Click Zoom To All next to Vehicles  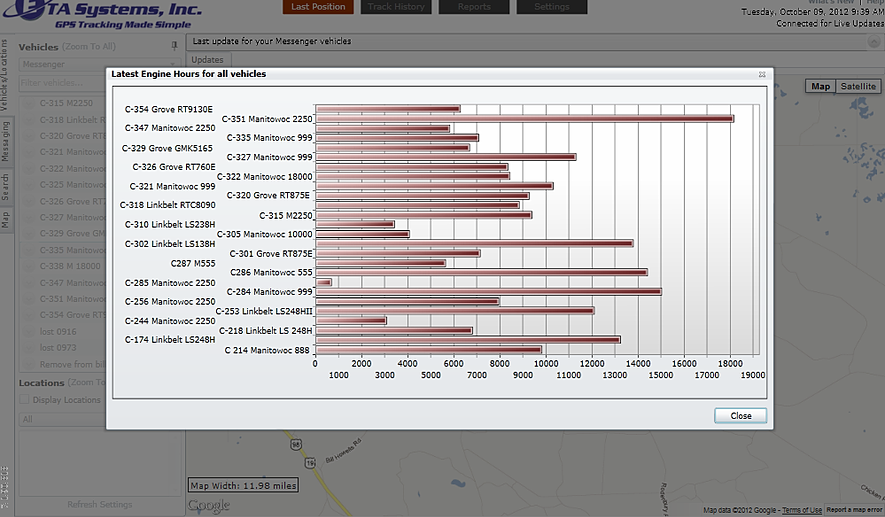89,46
